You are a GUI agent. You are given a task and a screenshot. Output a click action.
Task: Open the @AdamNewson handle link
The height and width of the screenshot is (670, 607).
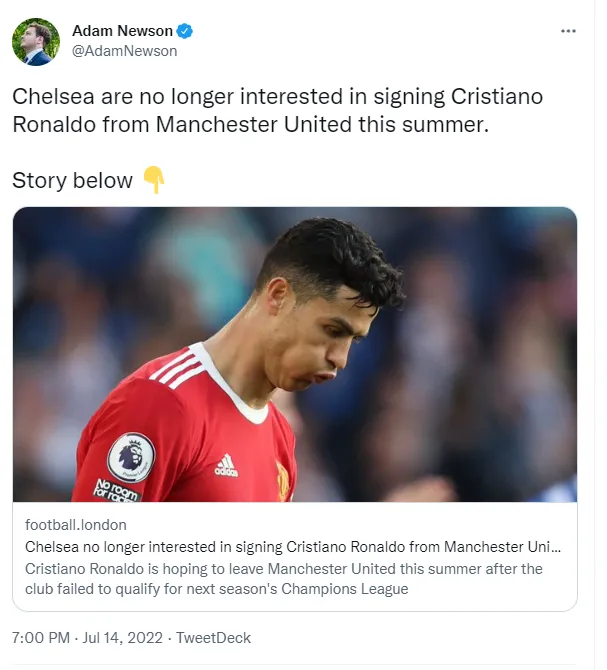click(125, 51)
